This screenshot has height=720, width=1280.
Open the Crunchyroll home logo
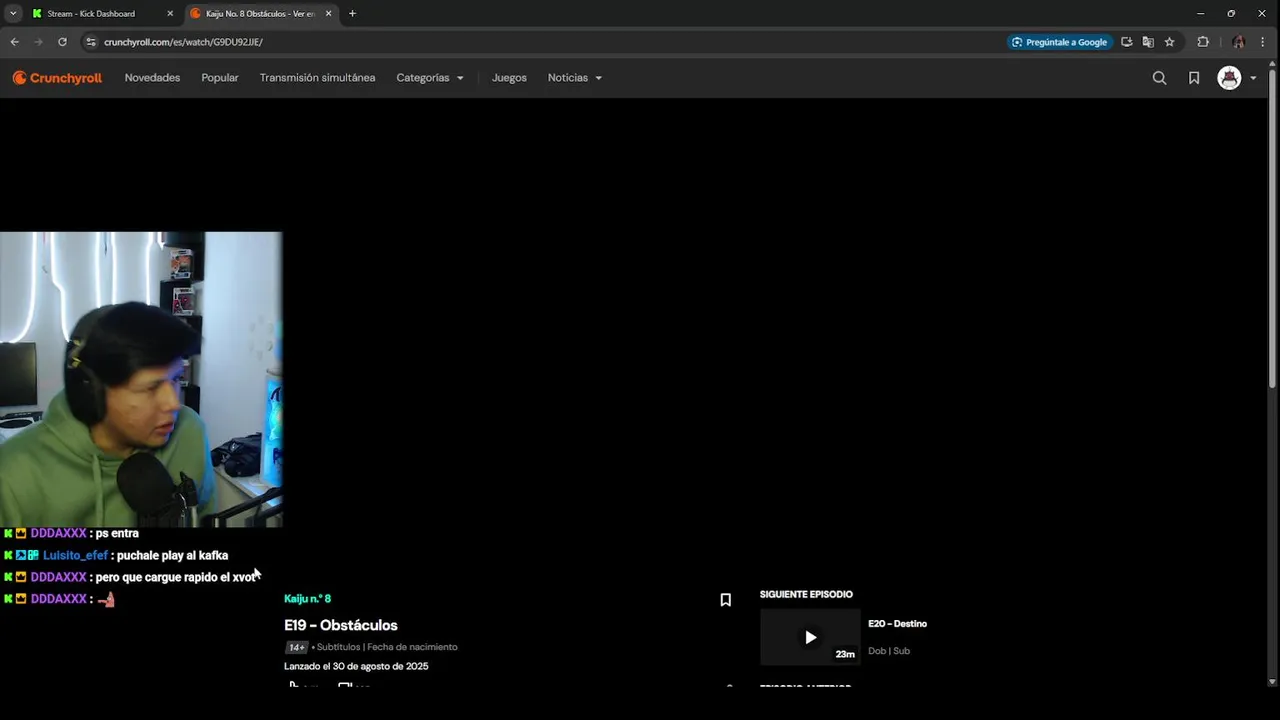point(57,78)
